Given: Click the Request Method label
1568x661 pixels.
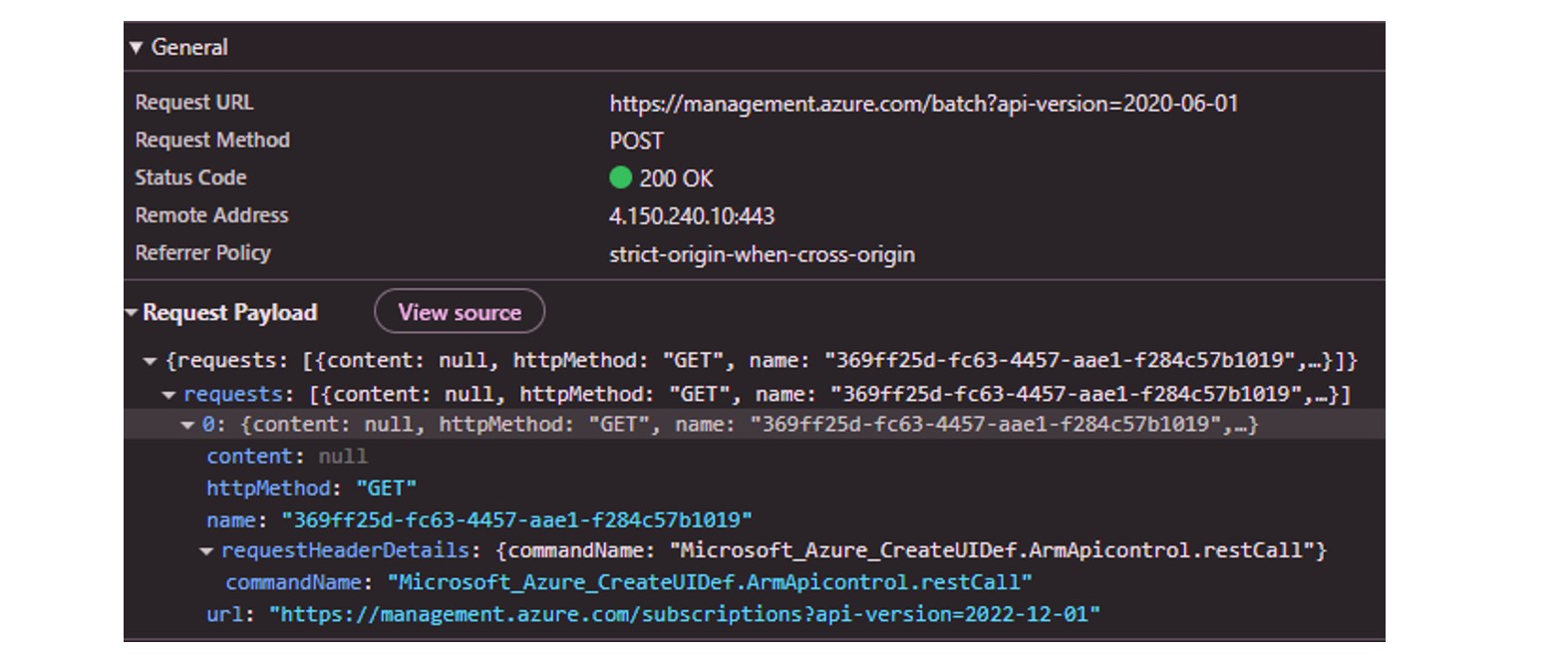Looking at the screenshot, I should tap(212, 141).
